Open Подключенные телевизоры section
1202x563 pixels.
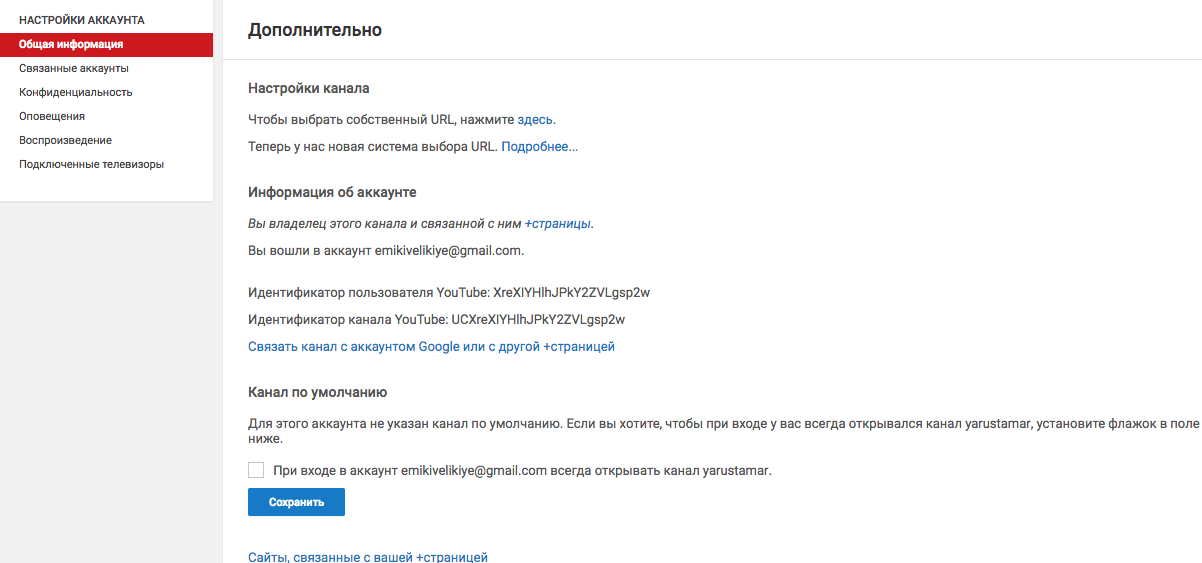pyautogui.click(x=91, y=164)
